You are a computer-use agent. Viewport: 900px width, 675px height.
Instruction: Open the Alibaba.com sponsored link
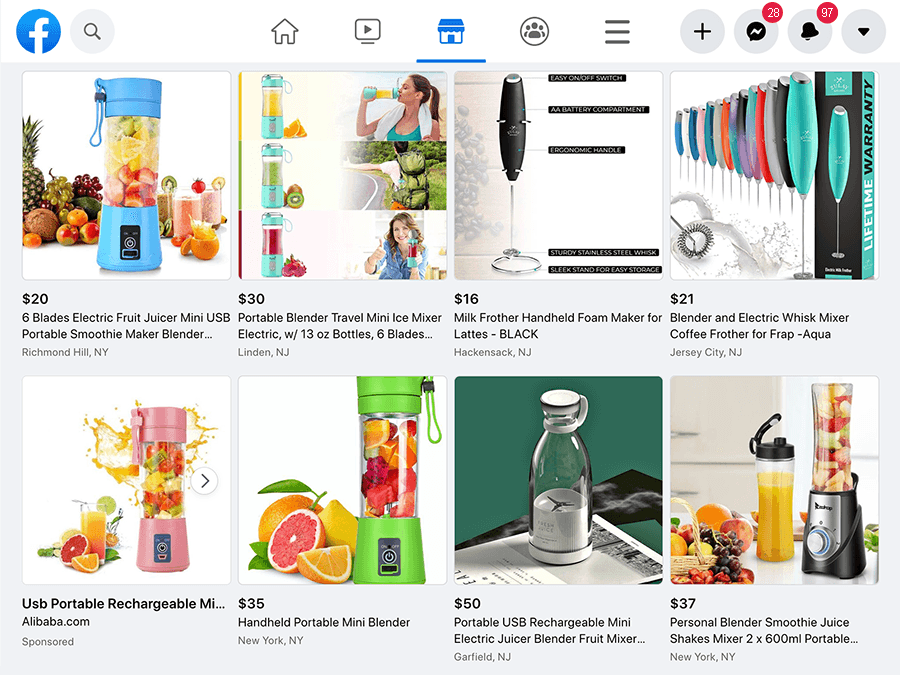click(56, 622)
